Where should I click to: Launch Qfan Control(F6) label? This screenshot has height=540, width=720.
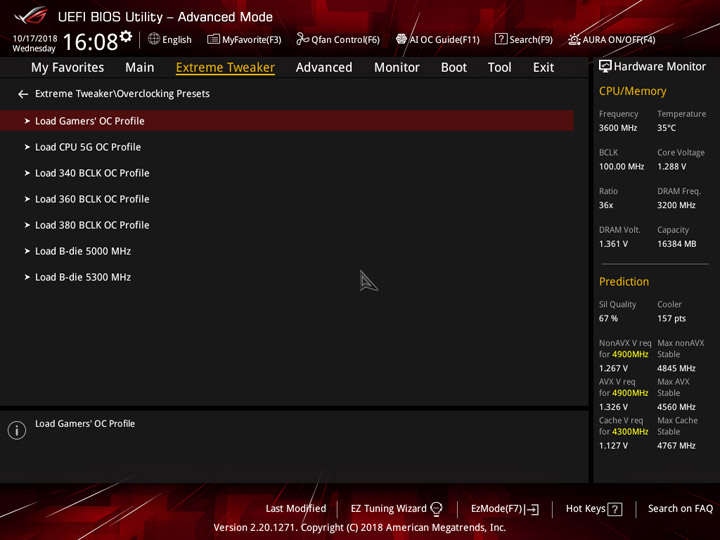coord(345,40)
